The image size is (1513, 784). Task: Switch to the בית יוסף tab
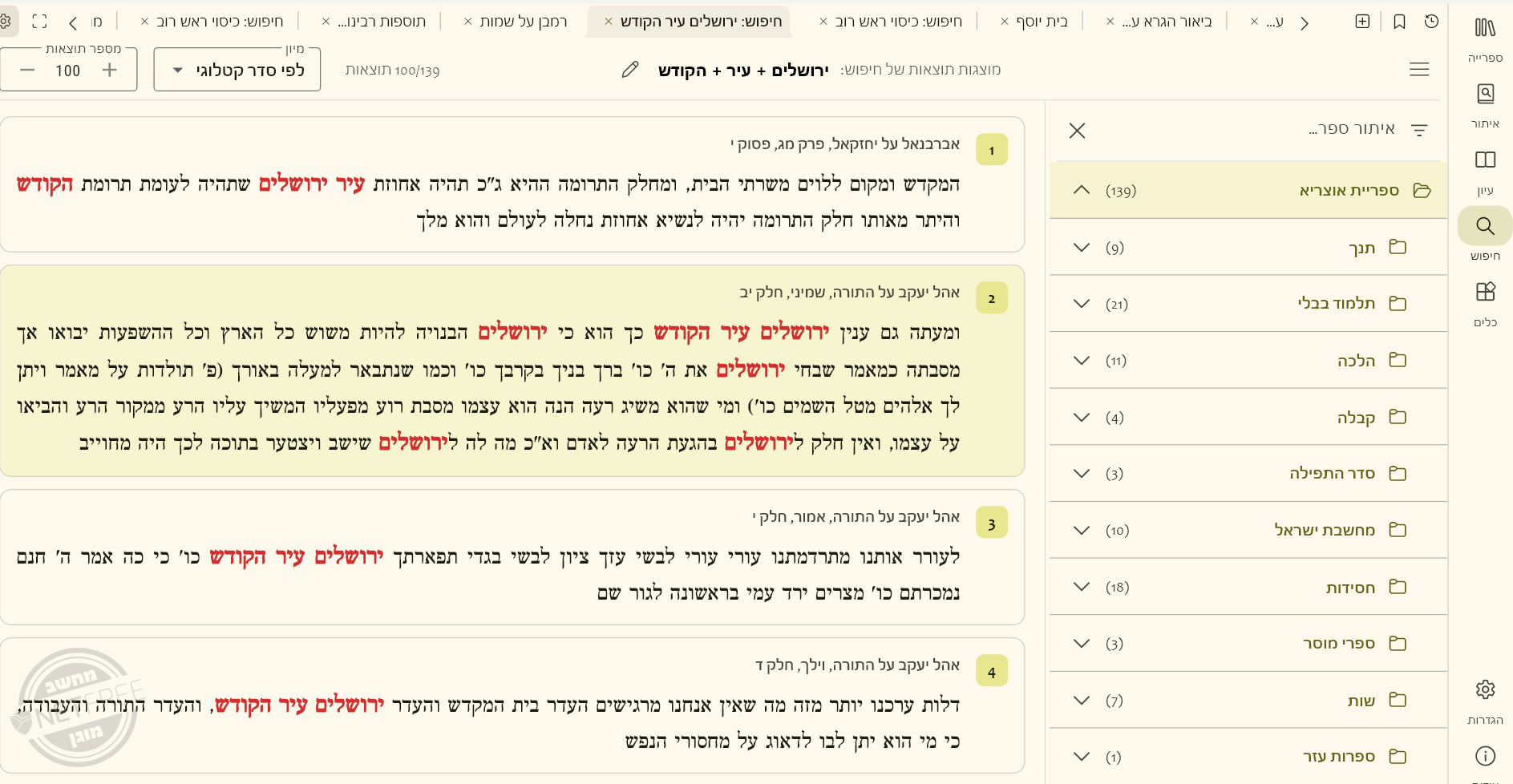[x=1042, y=22]
